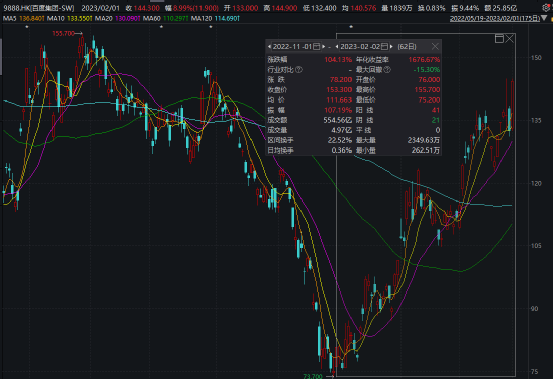Click the 最大回撤 value -15.30%
Viewport: 553px width, 379px height.
coord(427,70)
